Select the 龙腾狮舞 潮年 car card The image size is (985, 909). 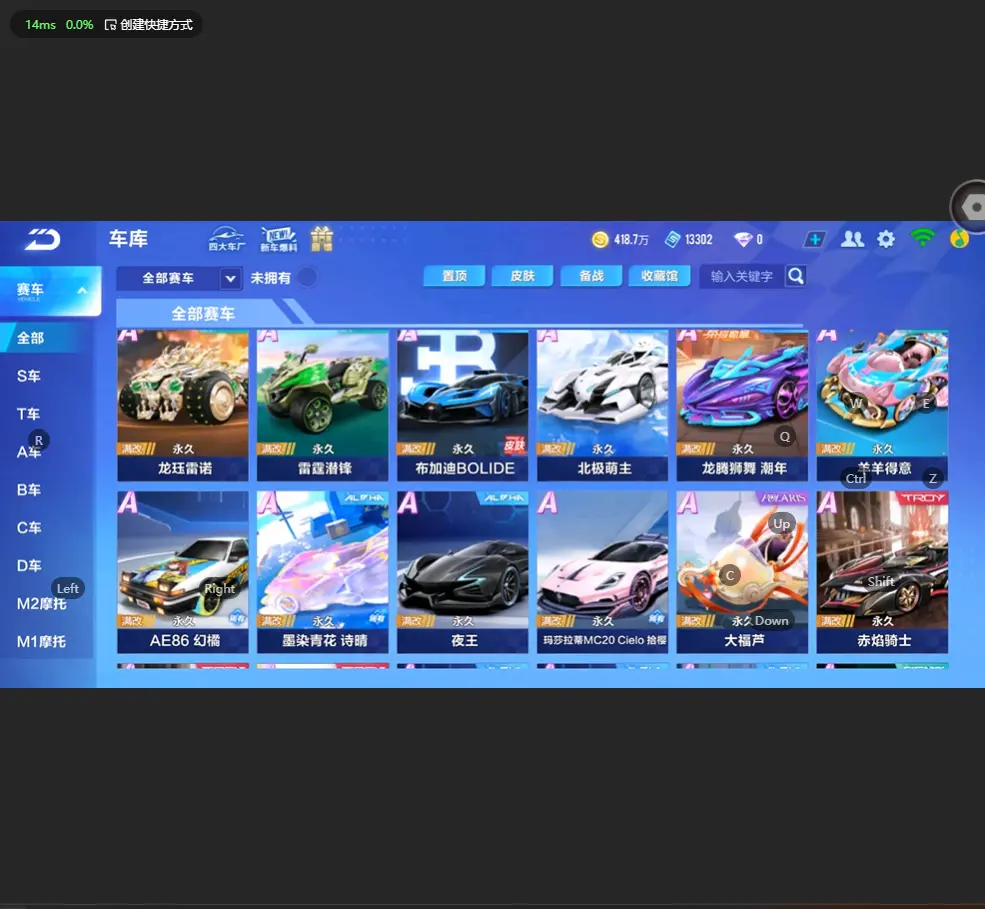(743, 405)
